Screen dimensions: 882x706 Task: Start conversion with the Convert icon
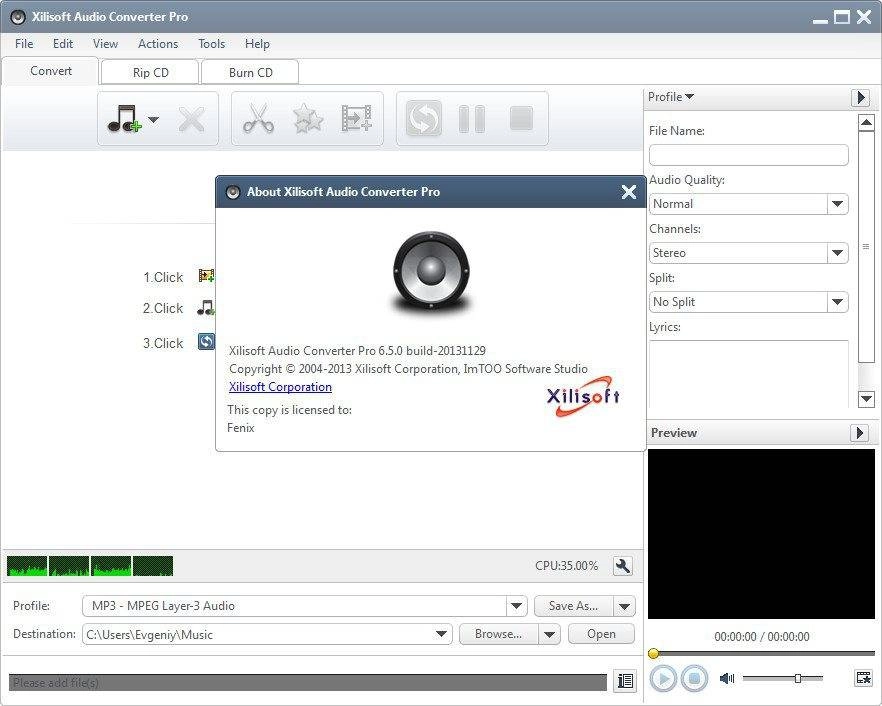click(x=424, y=119)
